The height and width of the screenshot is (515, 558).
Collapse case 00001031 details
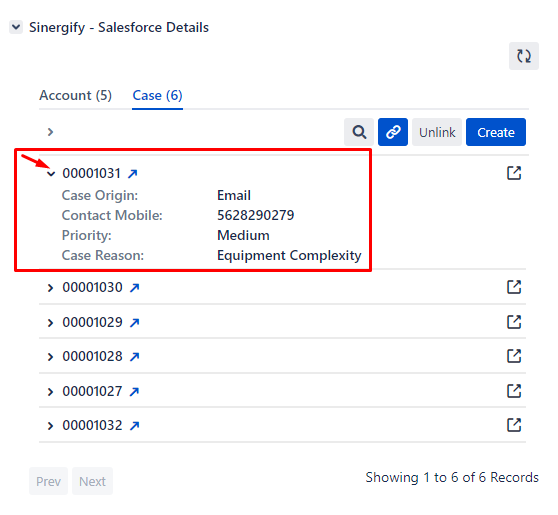pos(51,174)
